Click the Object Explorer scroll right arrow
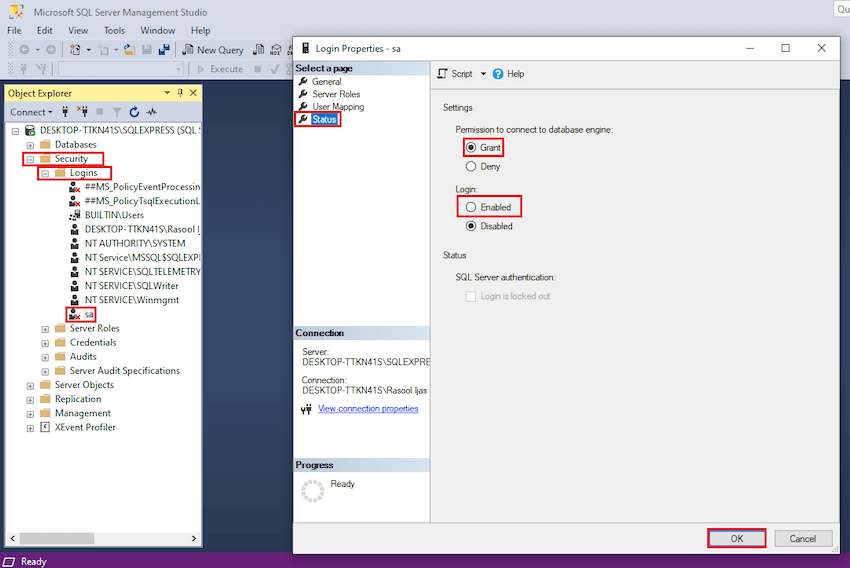 (194, 538)
